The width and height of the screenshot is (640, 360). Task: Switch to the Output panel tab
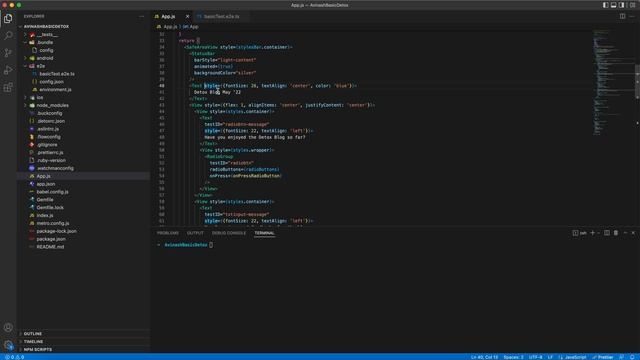tap(195, 233)
